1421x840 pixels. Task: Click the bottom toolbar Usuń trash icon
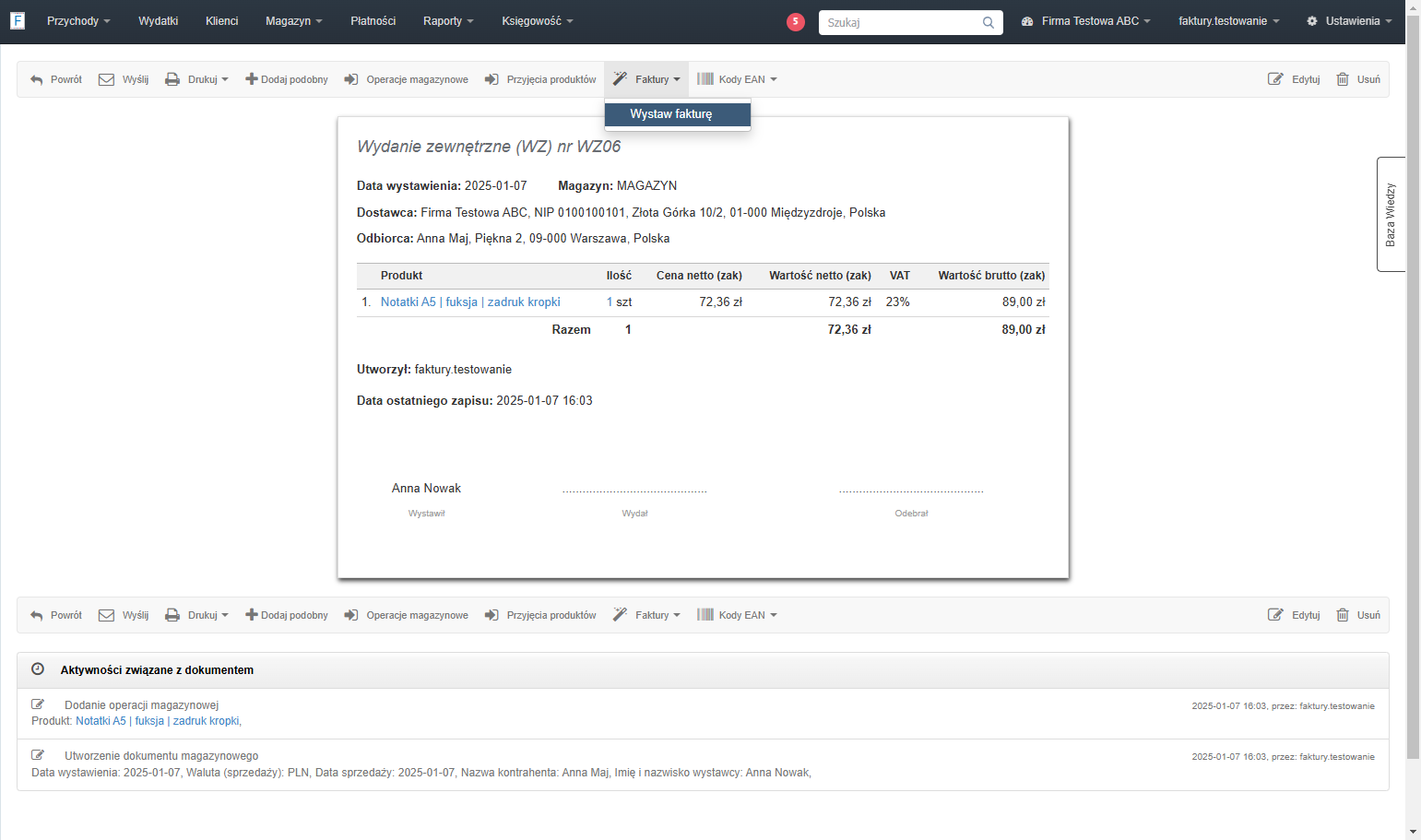pos(1343,615)
